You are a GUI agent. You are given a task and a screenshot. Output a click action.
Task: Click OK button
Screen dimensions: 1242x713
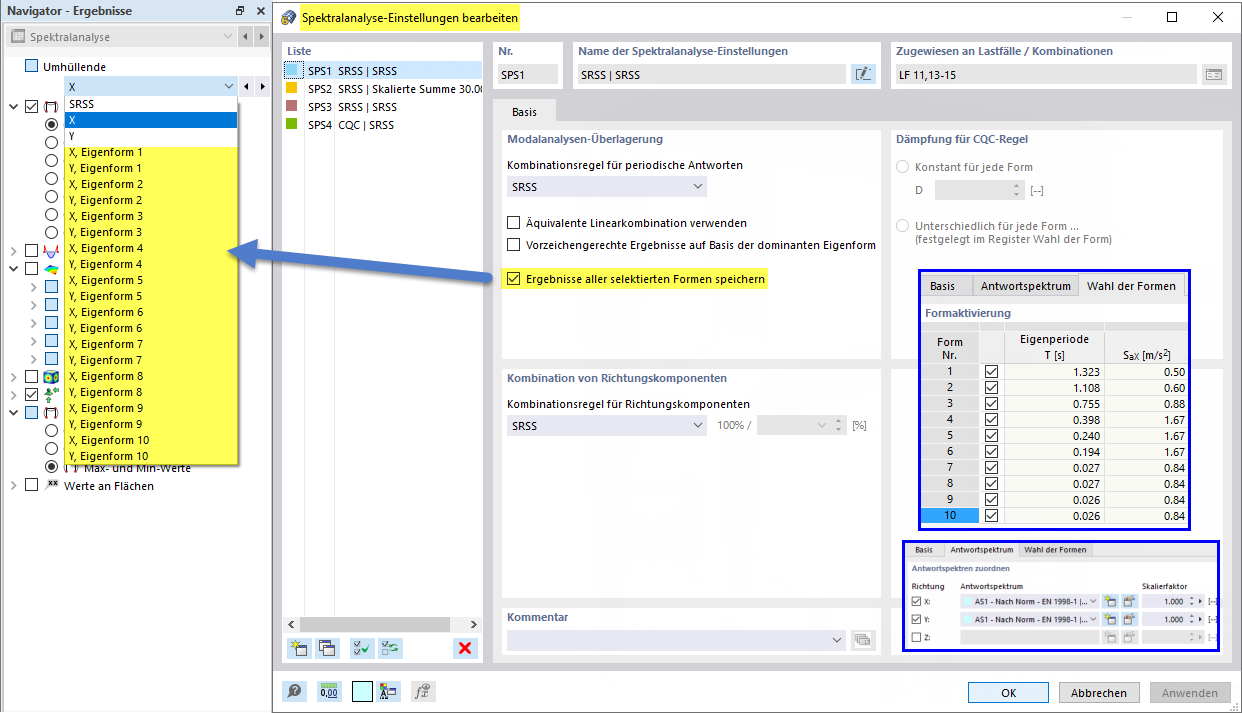click(1009, 692)
